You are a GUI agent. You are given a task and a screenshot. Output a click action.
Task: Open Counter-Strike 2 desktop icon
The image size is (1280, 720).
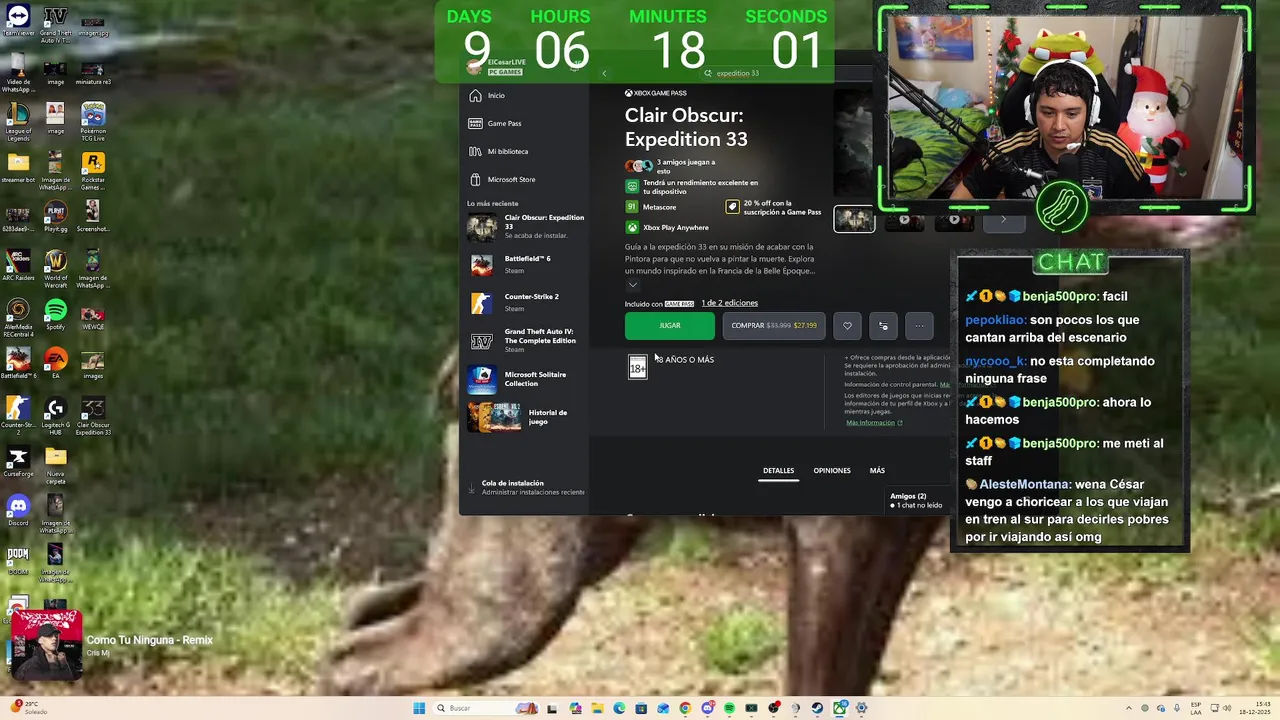pyautogui.click(x=18, y=415)
